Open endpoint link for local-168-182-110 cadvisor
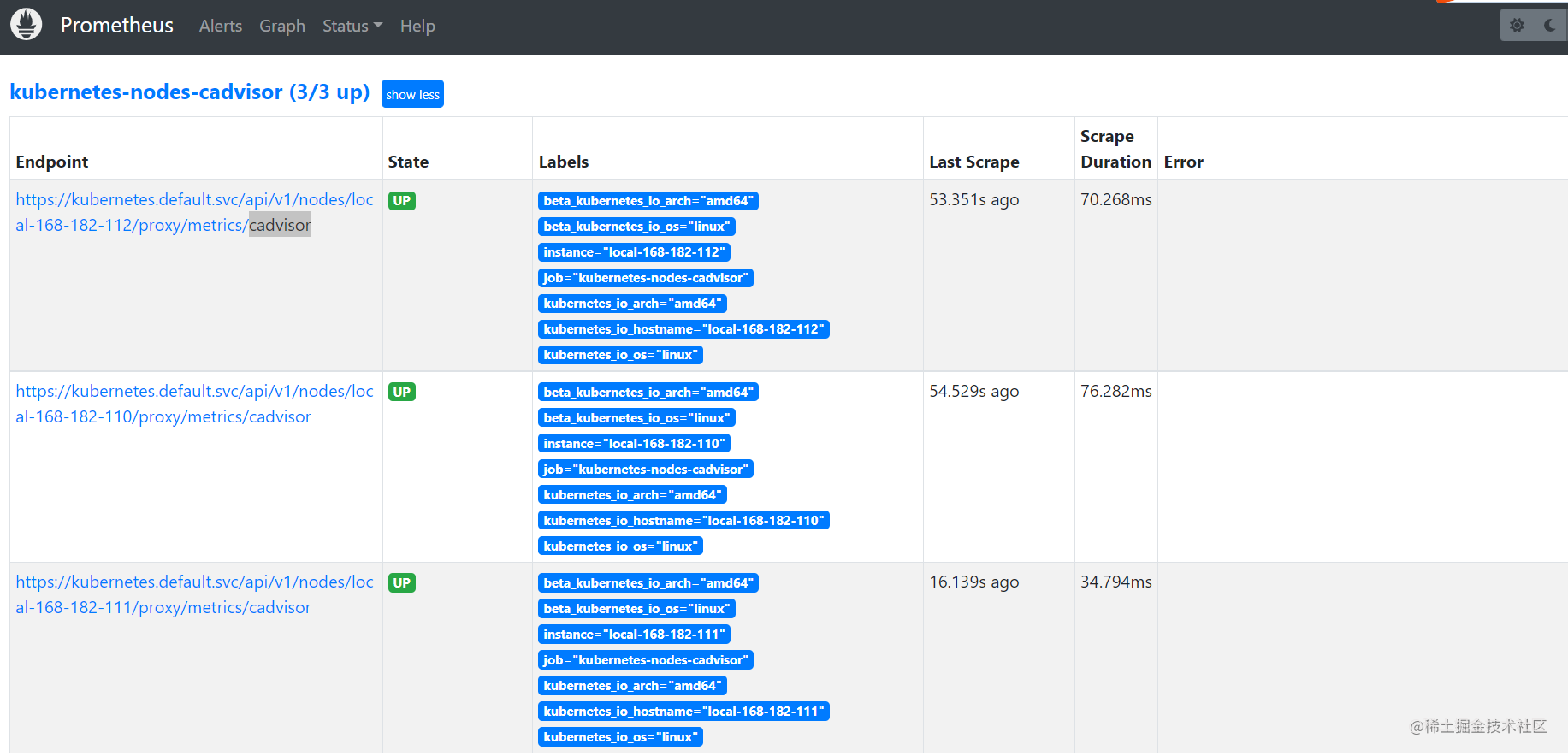Viewport: 1568px width, 756px height. [195, 404]
